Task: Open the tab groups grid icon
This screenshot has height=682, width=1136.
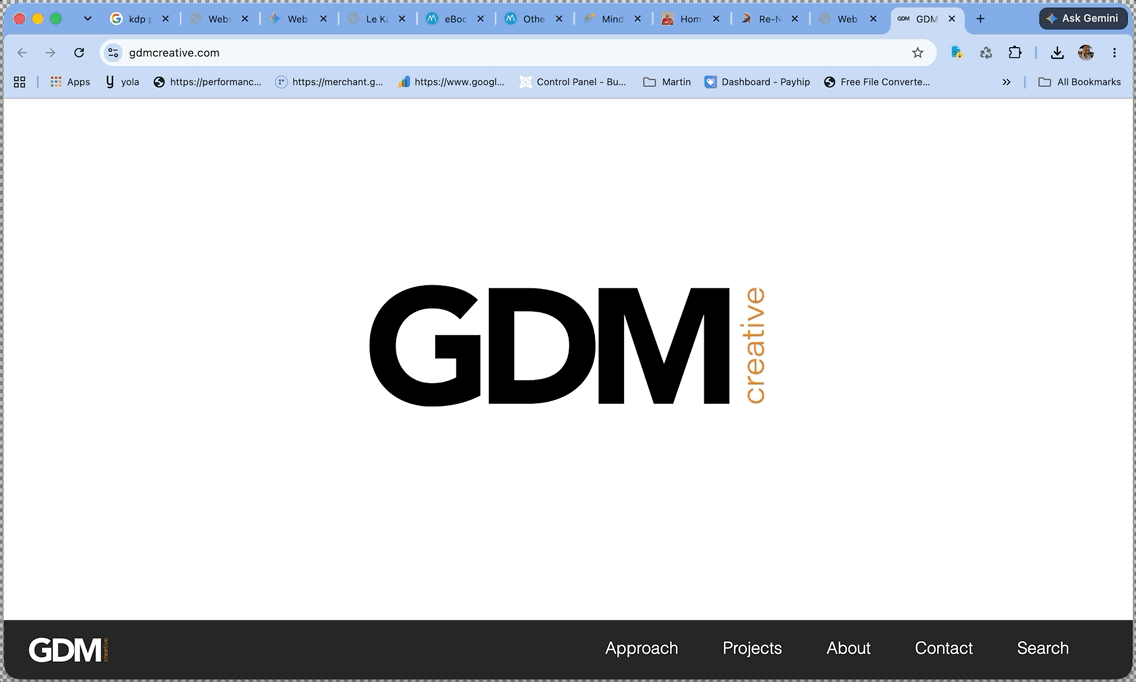Action: (x=20, y=82)
